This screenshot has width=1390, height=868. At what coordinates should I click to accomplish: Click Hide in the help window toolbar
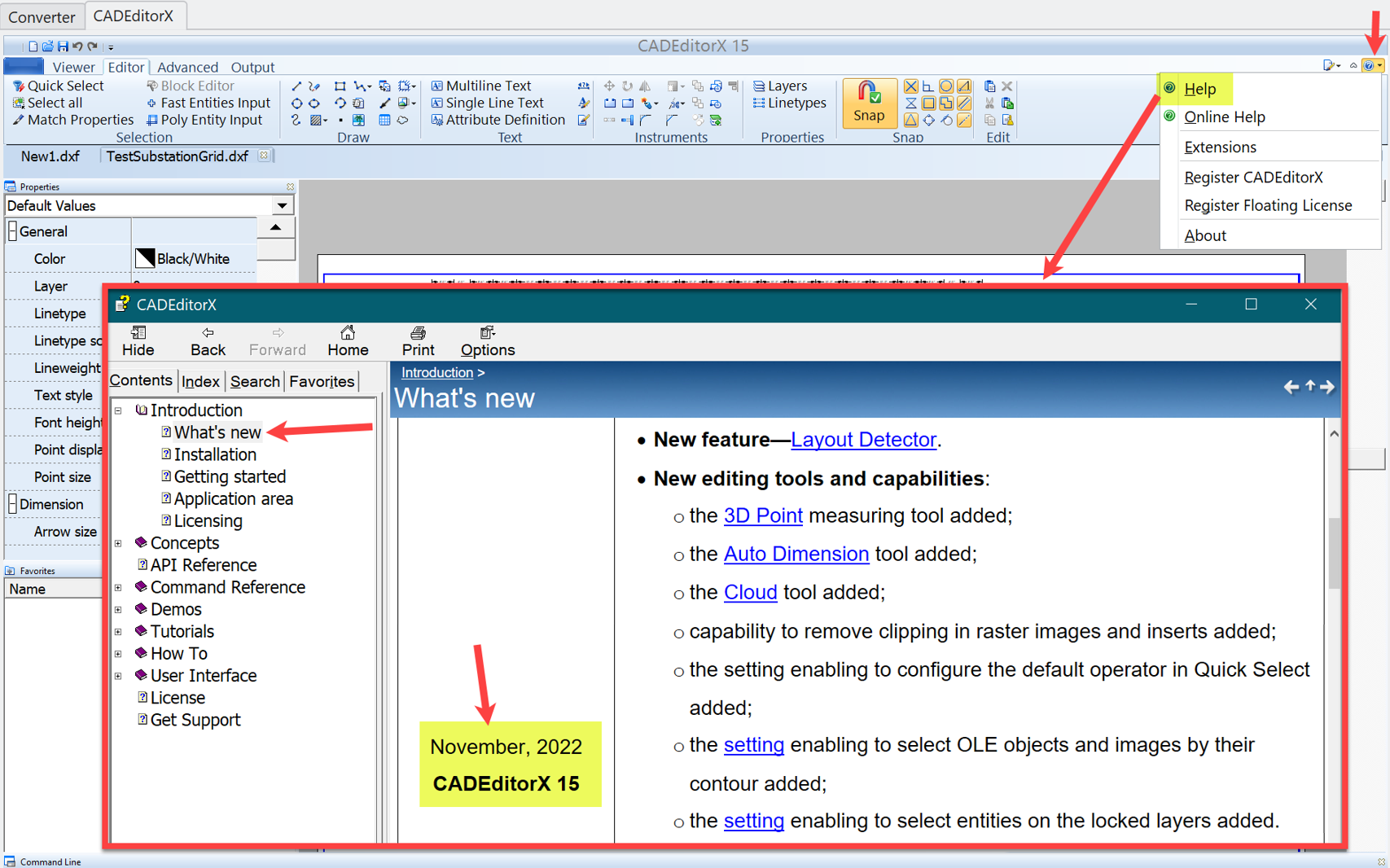click(138, 341)
